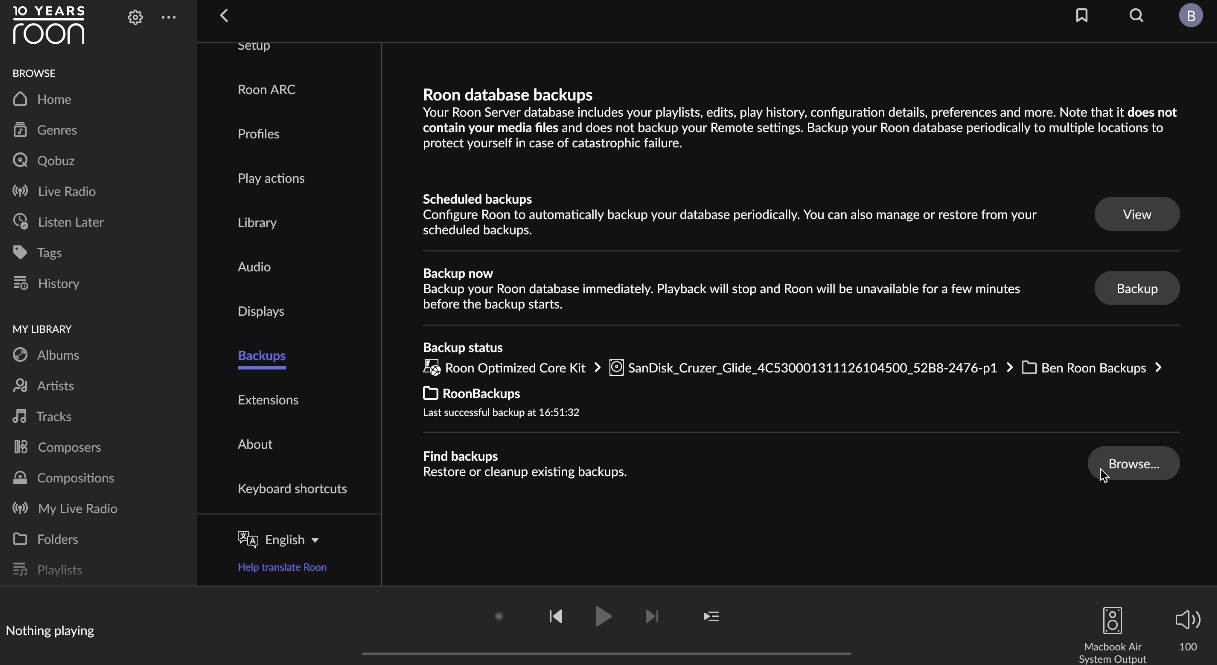Click the Tags label icon
Image resolution: width=1217 pixels, height=665 pixels.
click(20, 253)
